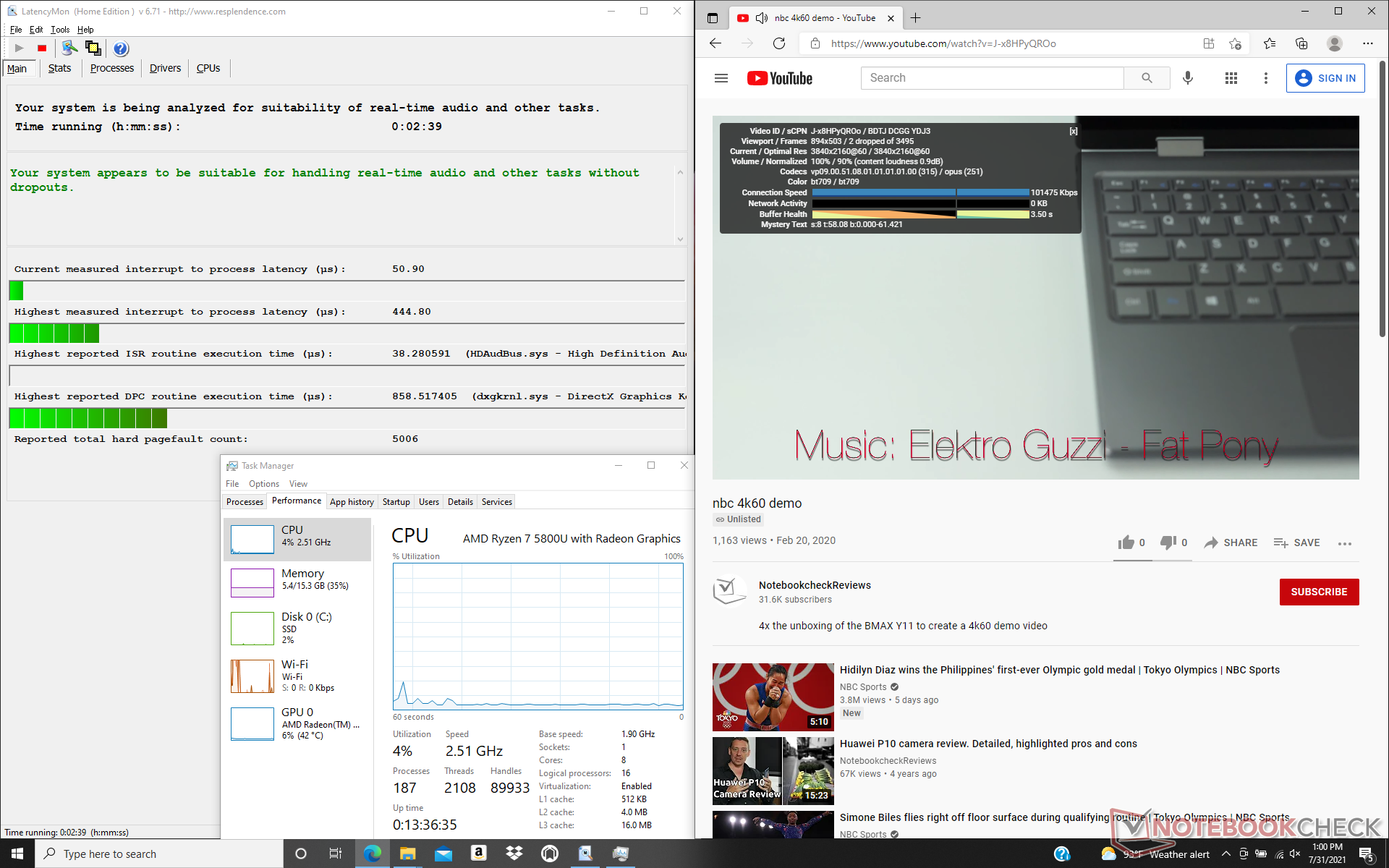Viewport: 1389px width, 868px height.
Task: Open the YouTube apps grid icon
Action: 1231,78
